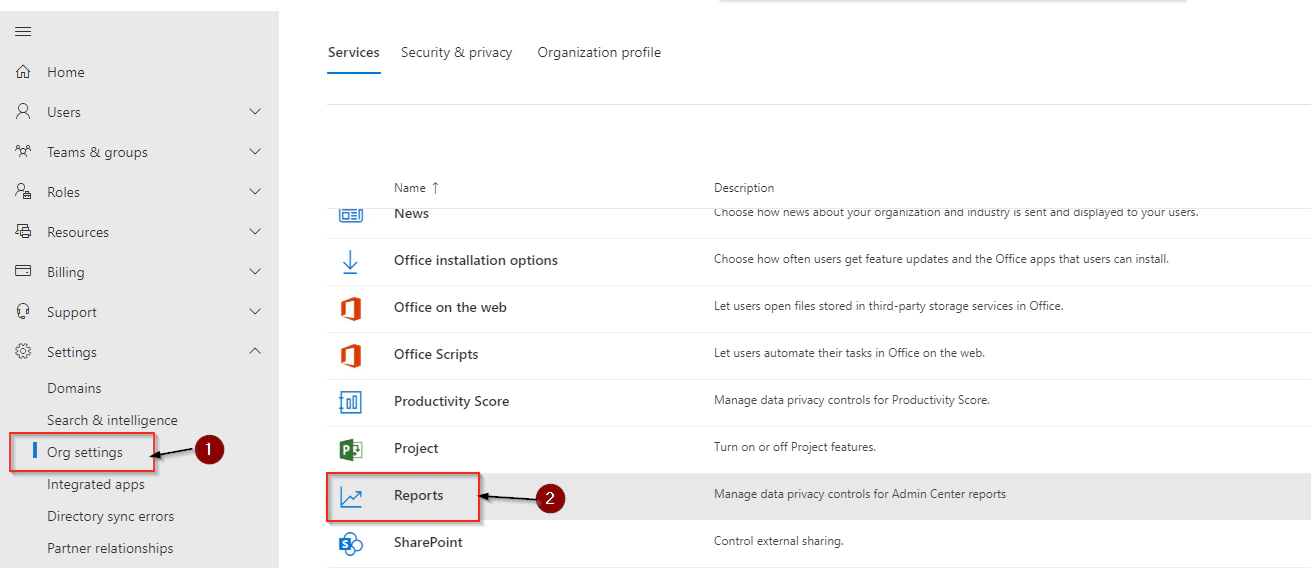The image size is (1311, 568).
Task: Expand the Roles chevron
Action: [255, 192]
